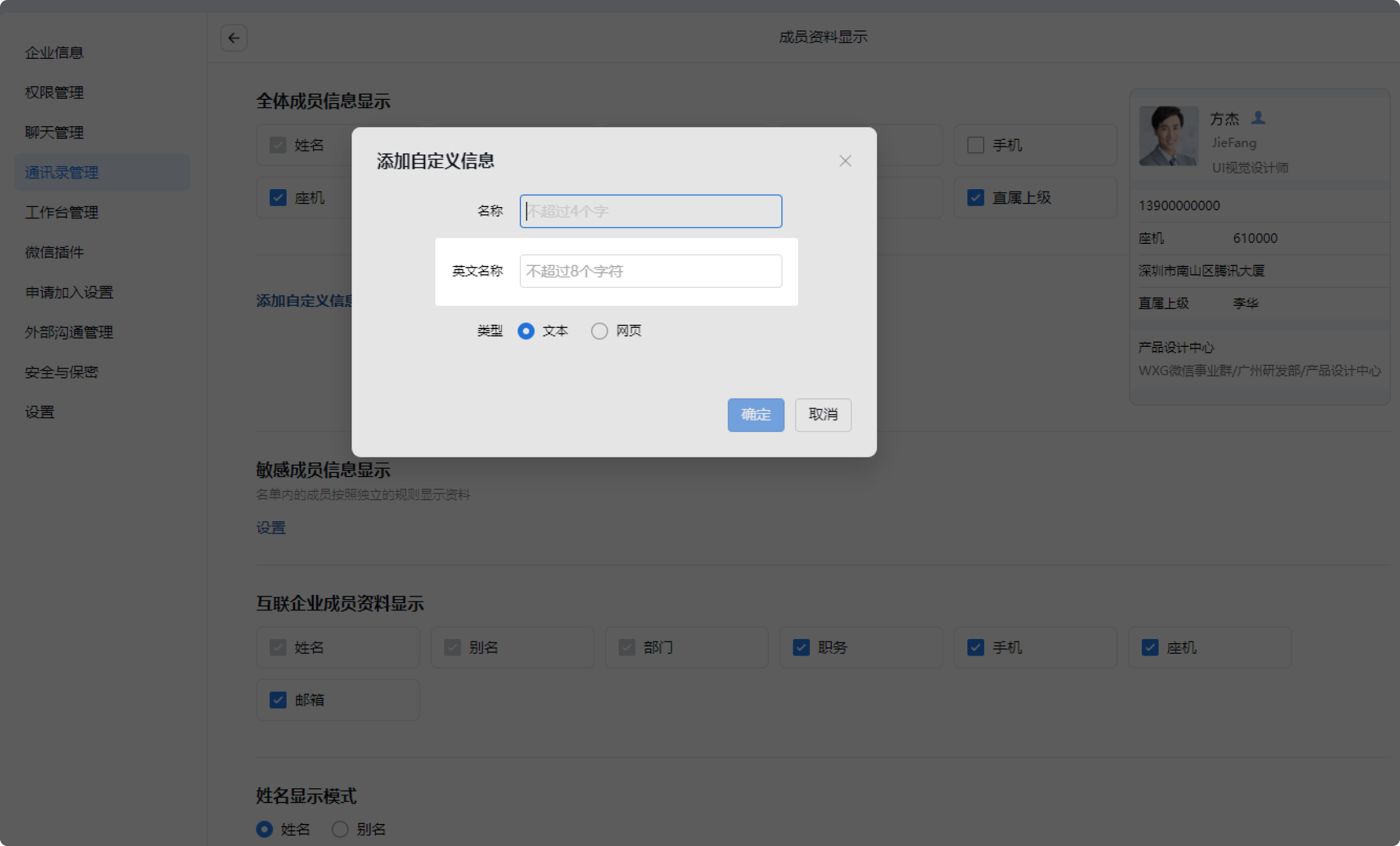This screenshot has height=846, width=1400.
Task: Toggle 座机 checkbox under 全体成员信息显示
Action: click(278, 198)
